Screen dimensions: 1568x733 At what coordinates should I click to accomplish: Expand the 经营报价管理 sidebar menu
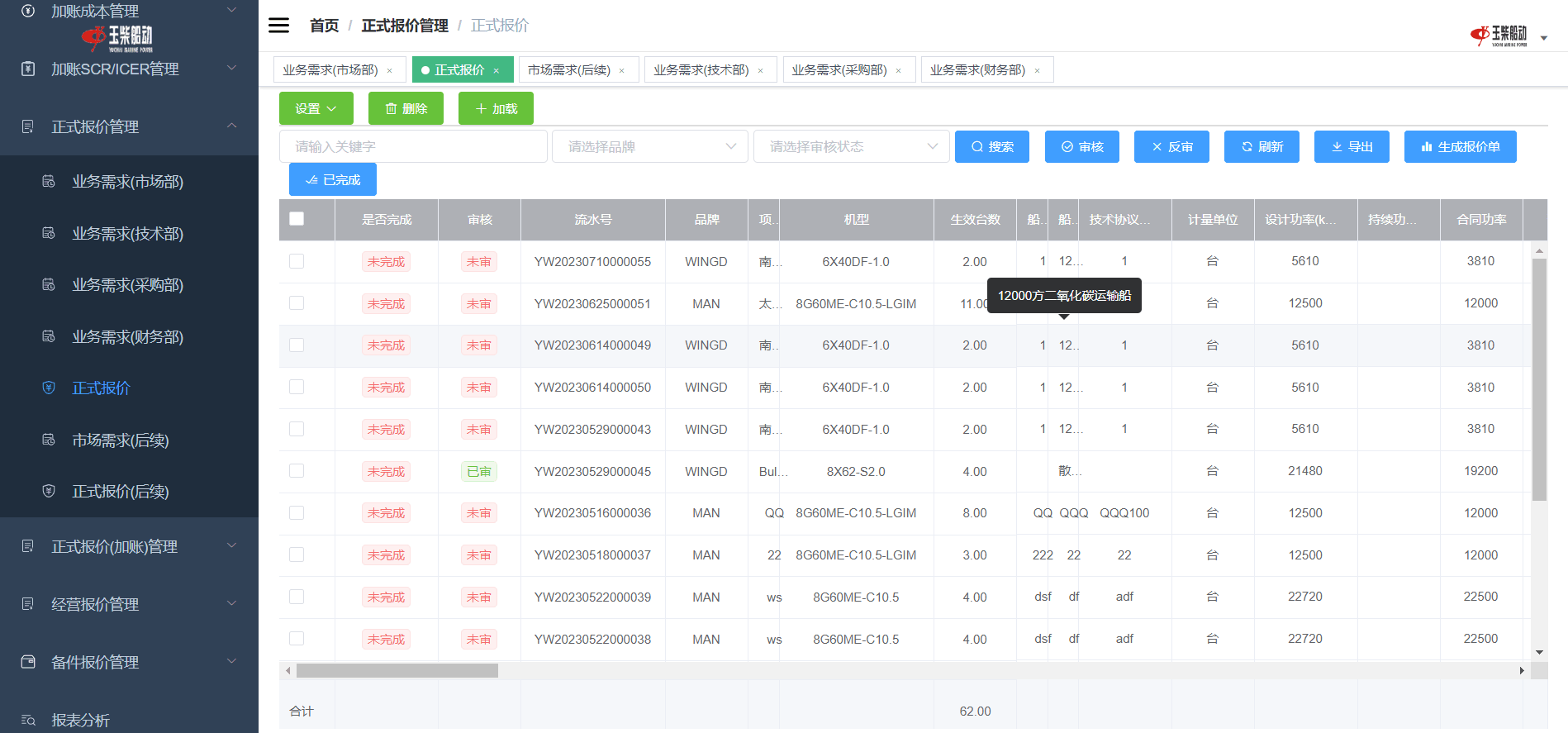pyautogui.click(x=129, y=604)
